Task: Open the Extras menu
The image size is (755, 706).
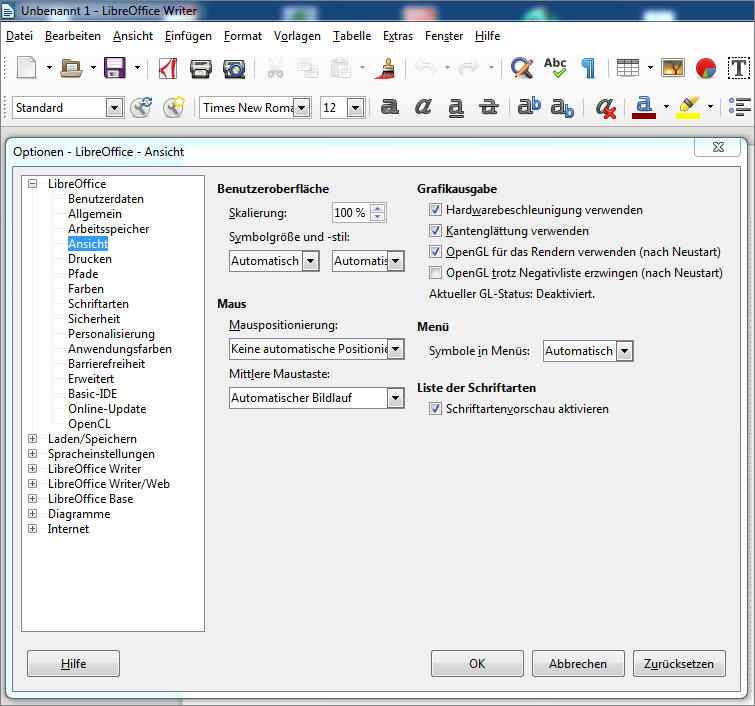Action: tap(398, 36)
